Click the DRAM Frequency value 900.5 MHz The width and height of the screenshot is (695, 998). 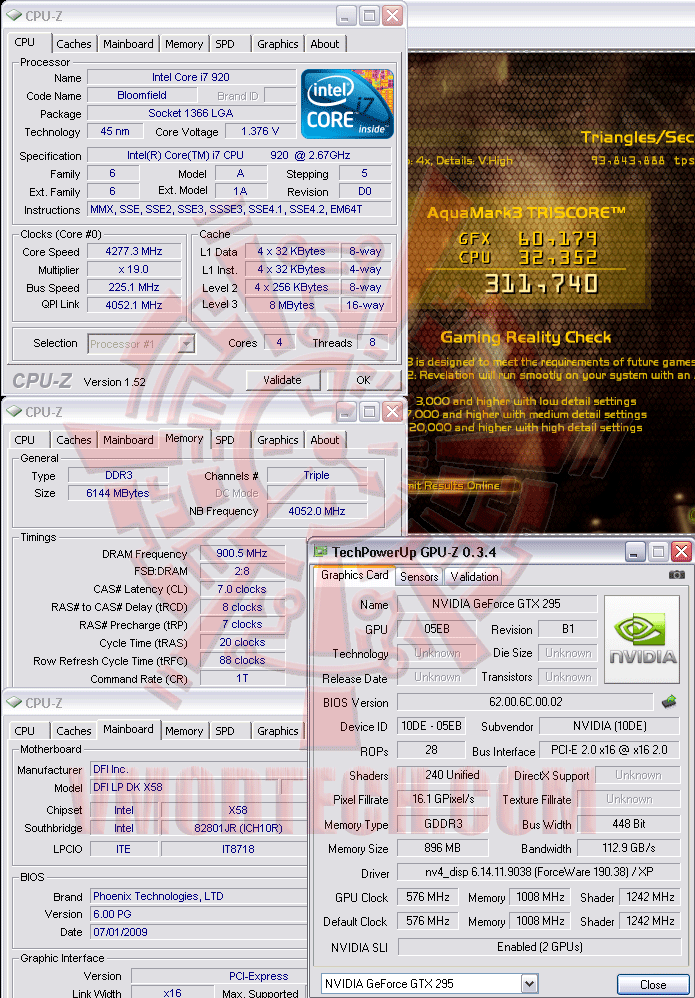242,553
